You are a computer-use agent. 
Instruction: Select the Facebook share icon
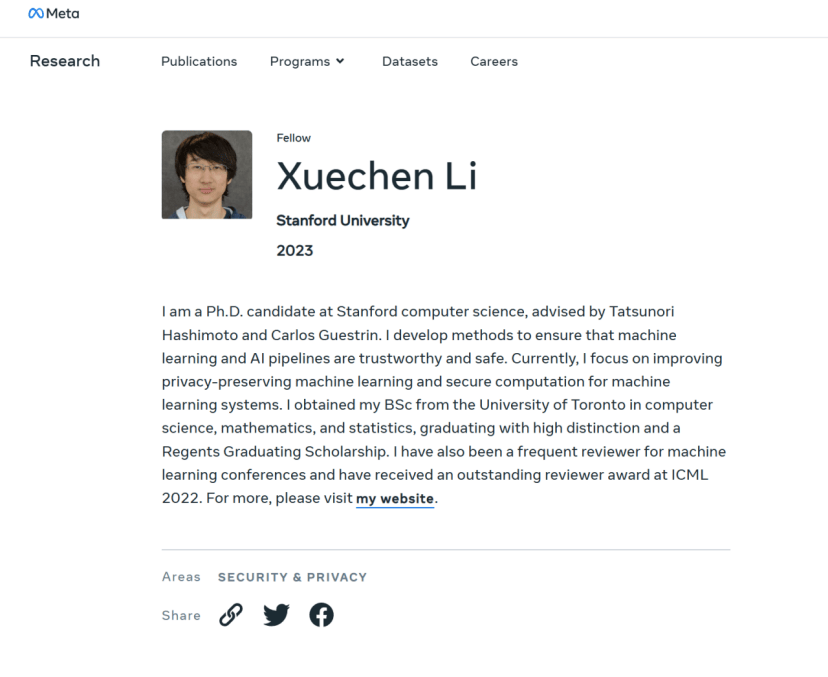click(x=321, y=614)
